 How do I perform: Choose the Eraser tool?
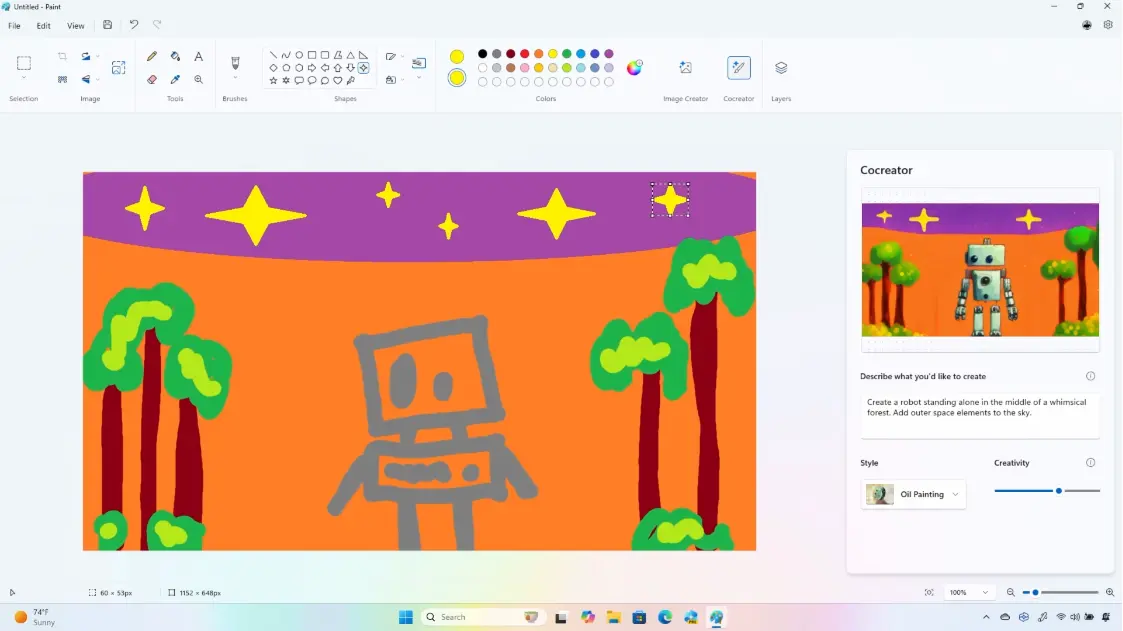(x=152, y=80)
